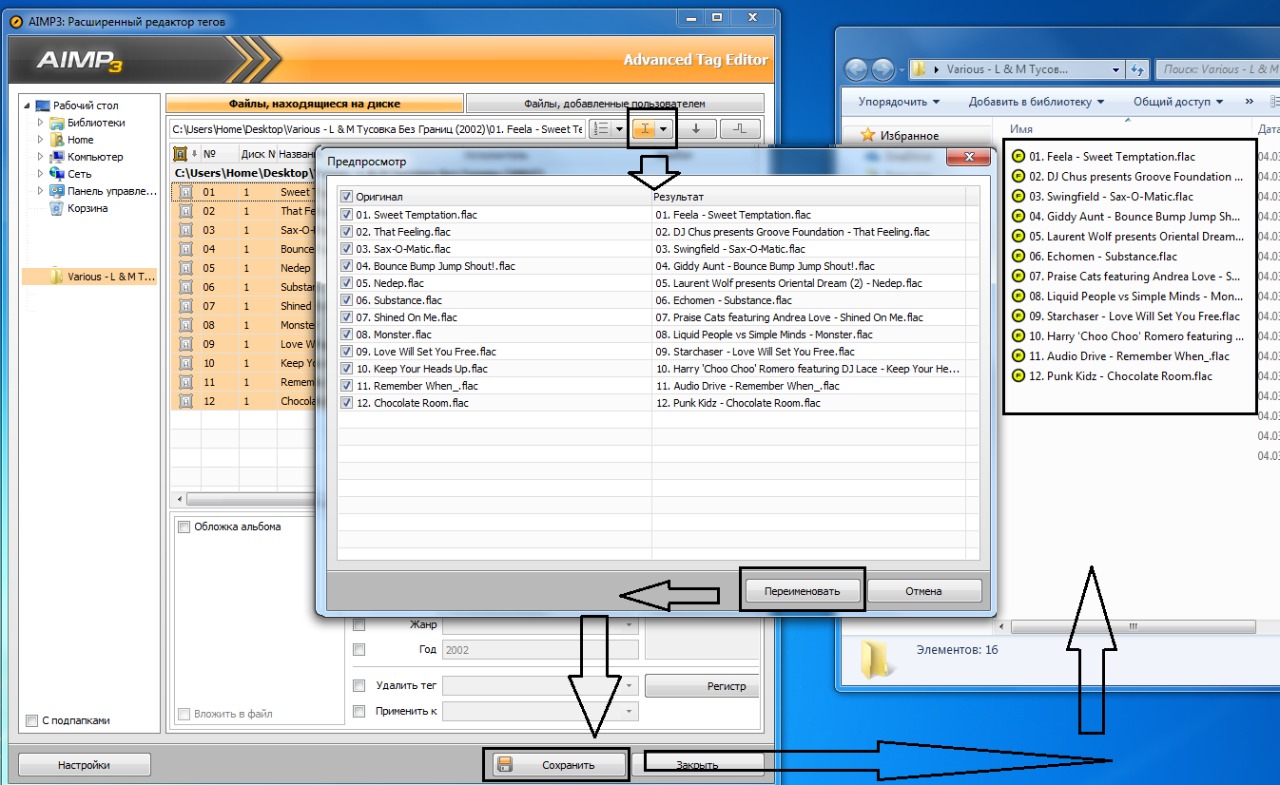
Task: Open the Применить к combo box
Action: pos(540,711)
